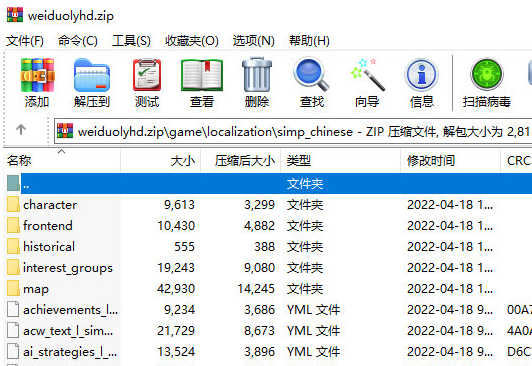Screen dimensions: 532x366
Task: Click packed size 4,882 of frontend
Action: point(259,226)
